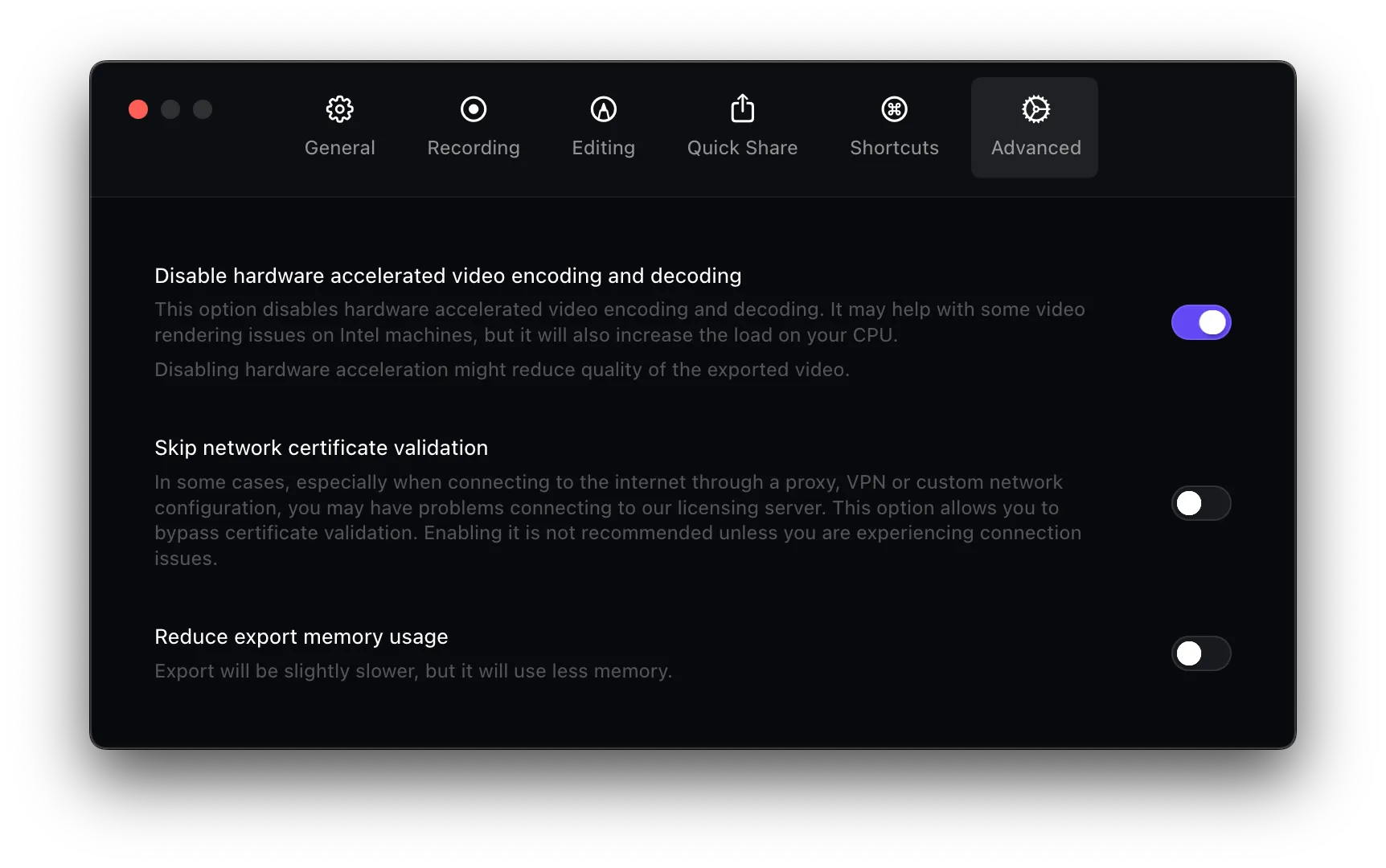This screenshot has width=1386, height=868.
Task: Select the Quick Share tab label
Action: [742, 148]
